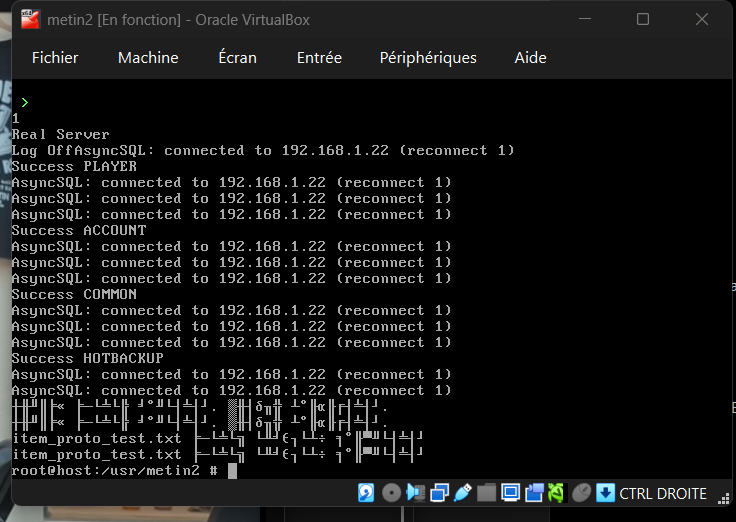Click the USB devices status icon
736x522 pixels.
click(463, 493)
